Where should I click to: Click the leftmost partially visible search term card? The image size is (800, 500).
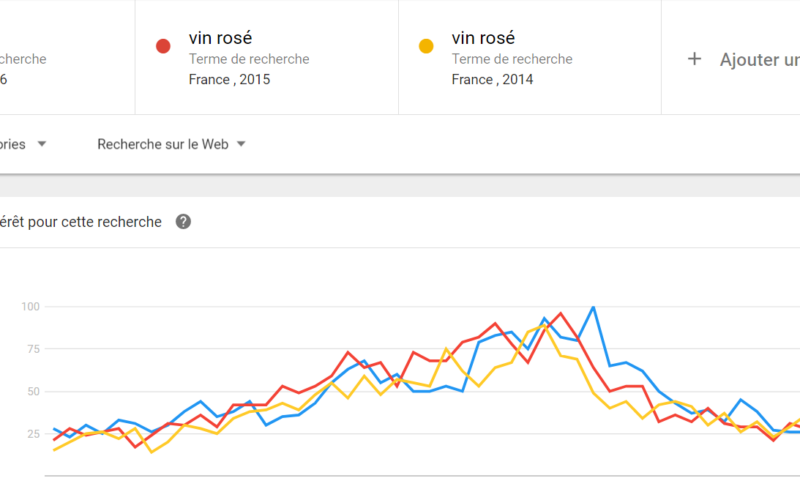[x=67, y=57]
